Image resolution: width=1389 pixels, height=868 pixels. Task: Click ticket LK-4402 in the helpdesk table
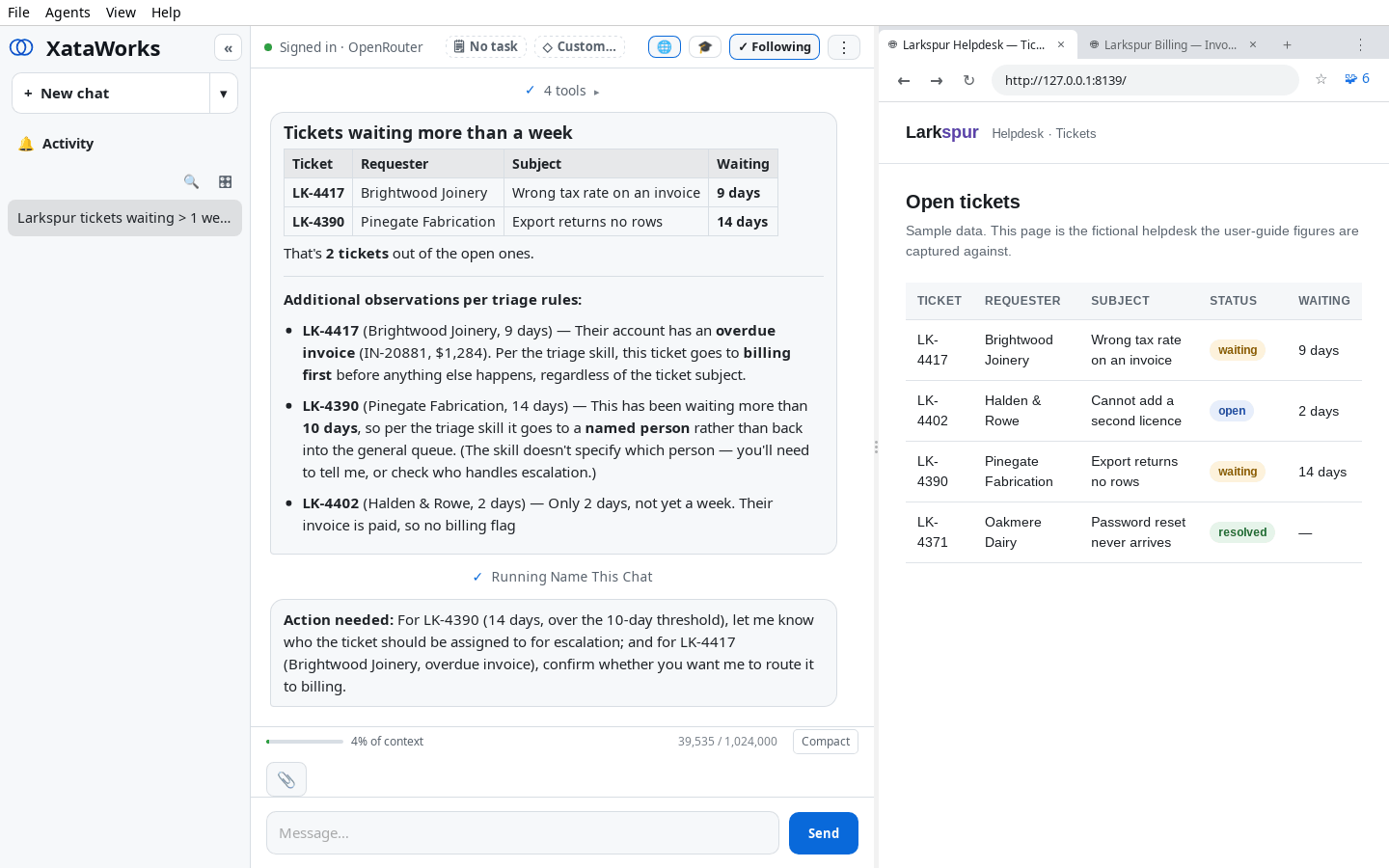pos(933,411)
